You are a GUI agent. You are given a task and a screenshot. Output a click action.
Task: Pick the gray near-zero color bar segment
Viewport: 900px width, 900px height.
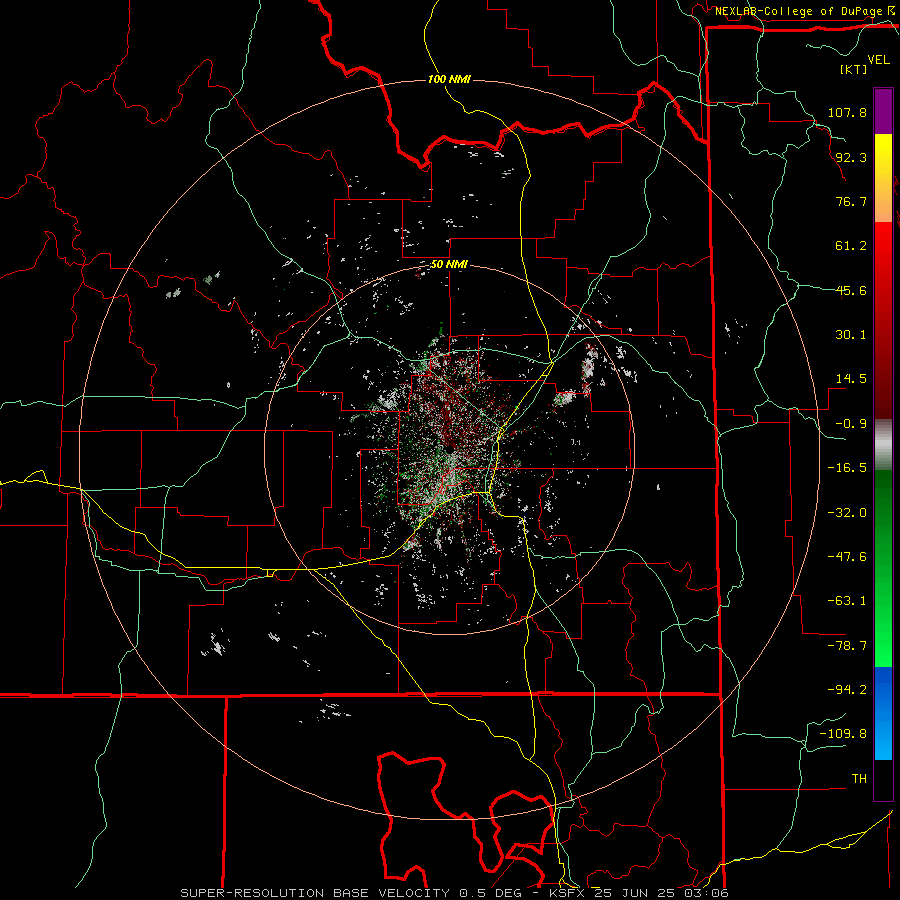[x=883, y=445]
